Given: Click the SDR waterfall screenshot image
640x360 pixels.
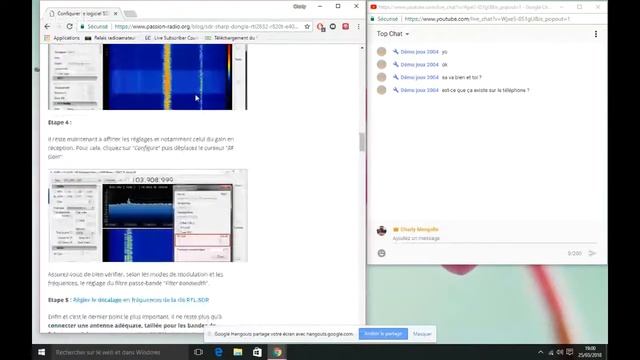Looking at the screenshot, I should click(148, 77).
